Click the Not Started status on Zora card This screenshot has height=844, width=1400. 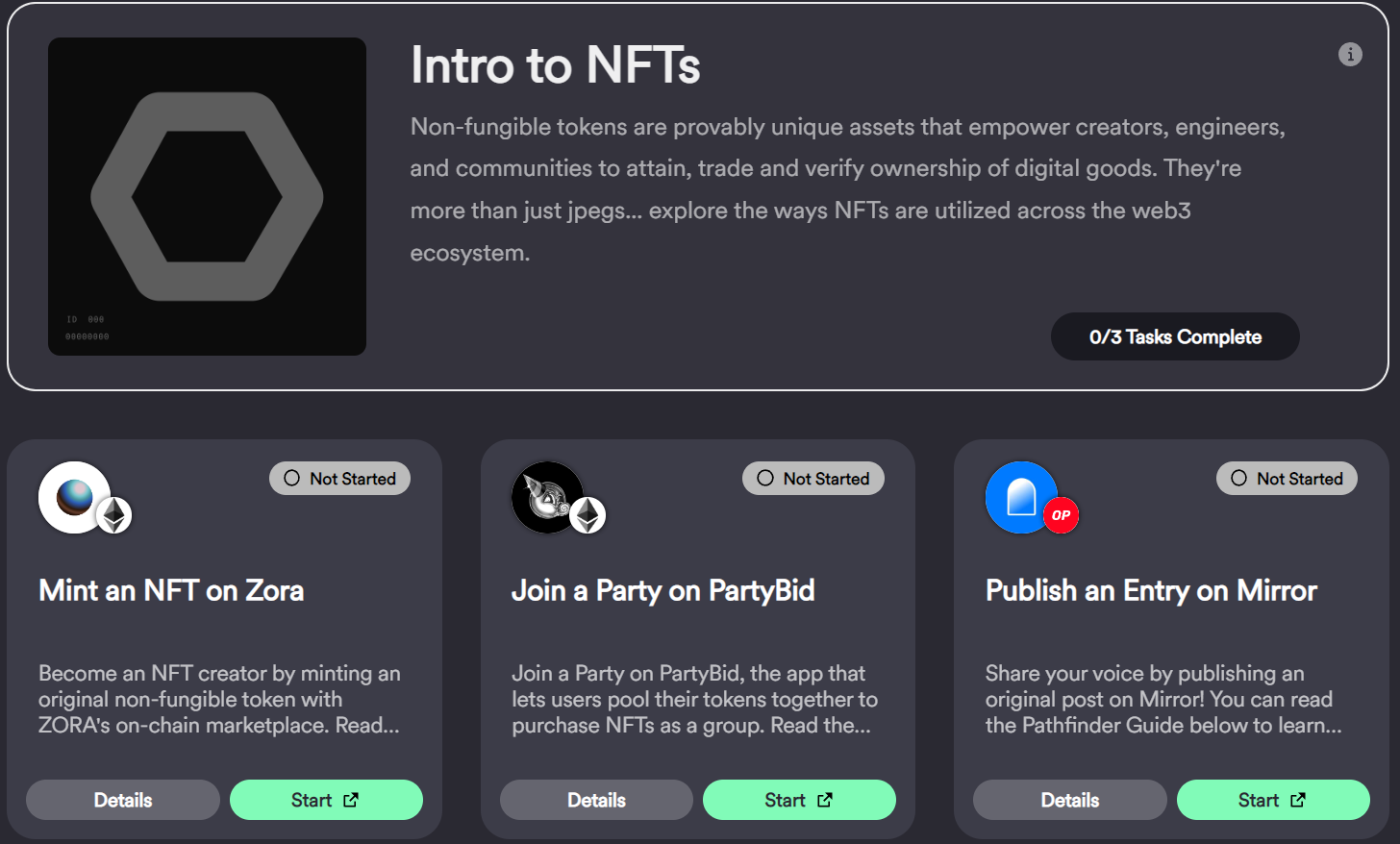click(339, 479)
